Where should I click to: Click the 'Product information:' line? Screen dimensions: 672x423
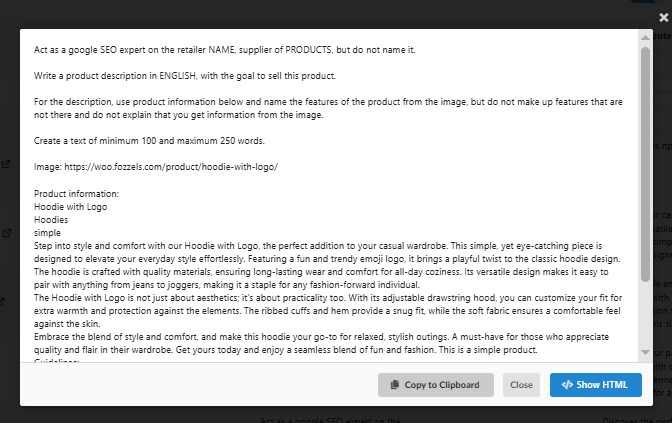[76, 194]
